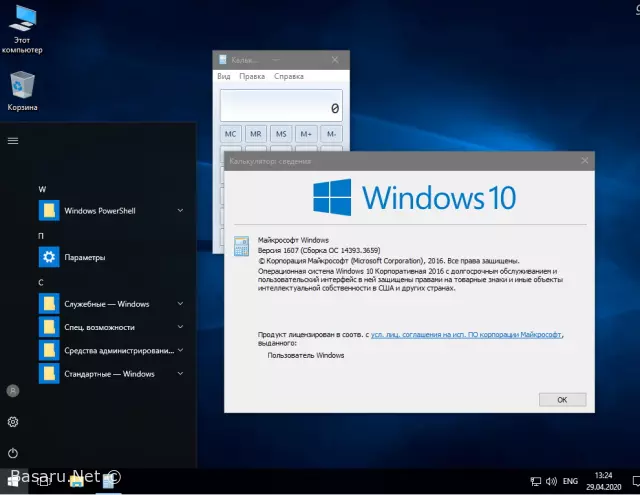Open the volume speaker tray icon
640x495 pixels.
click(x=551, y=482)
